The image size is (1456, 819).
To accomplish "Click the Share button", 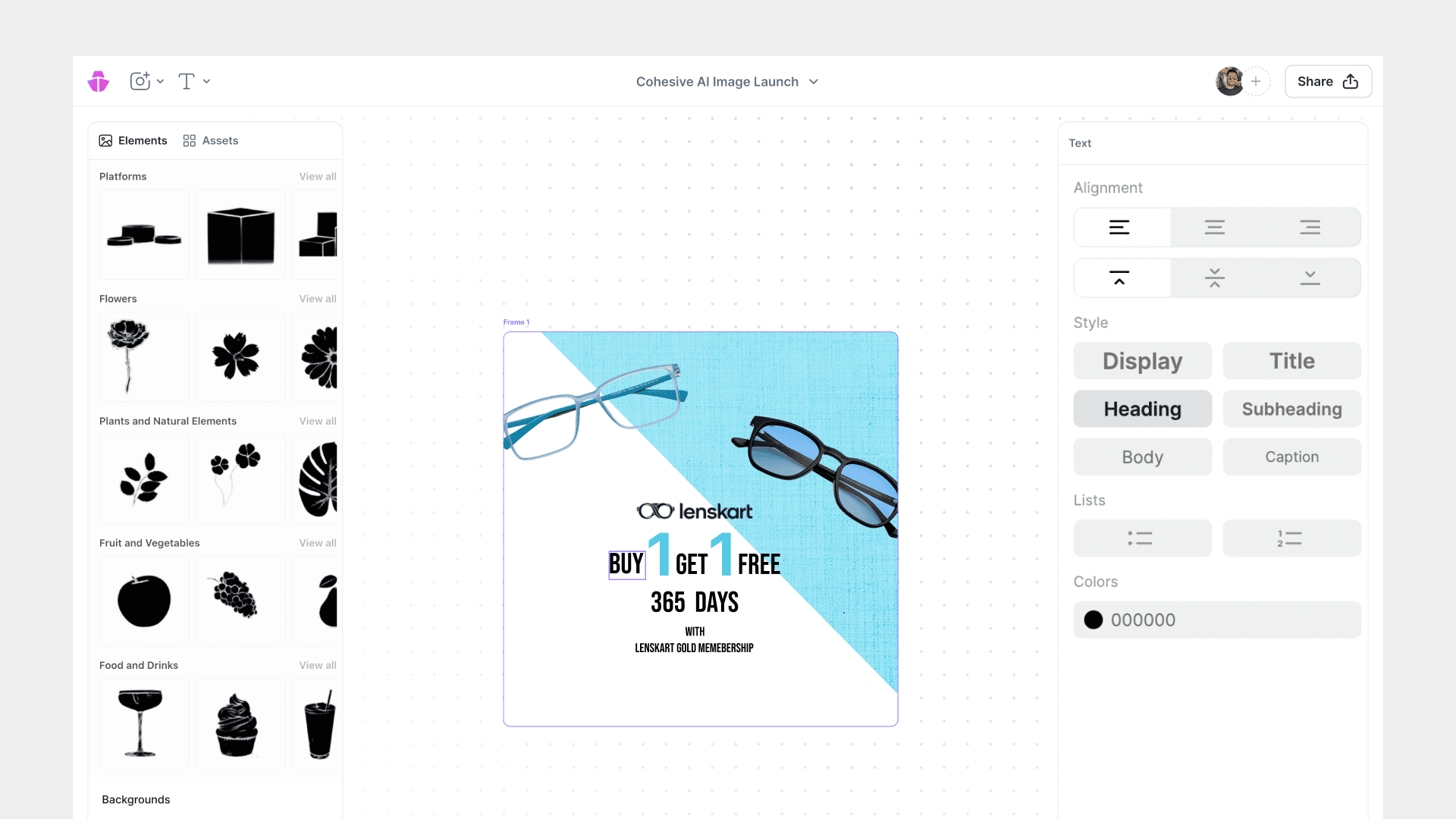I will coord(1327,81).
